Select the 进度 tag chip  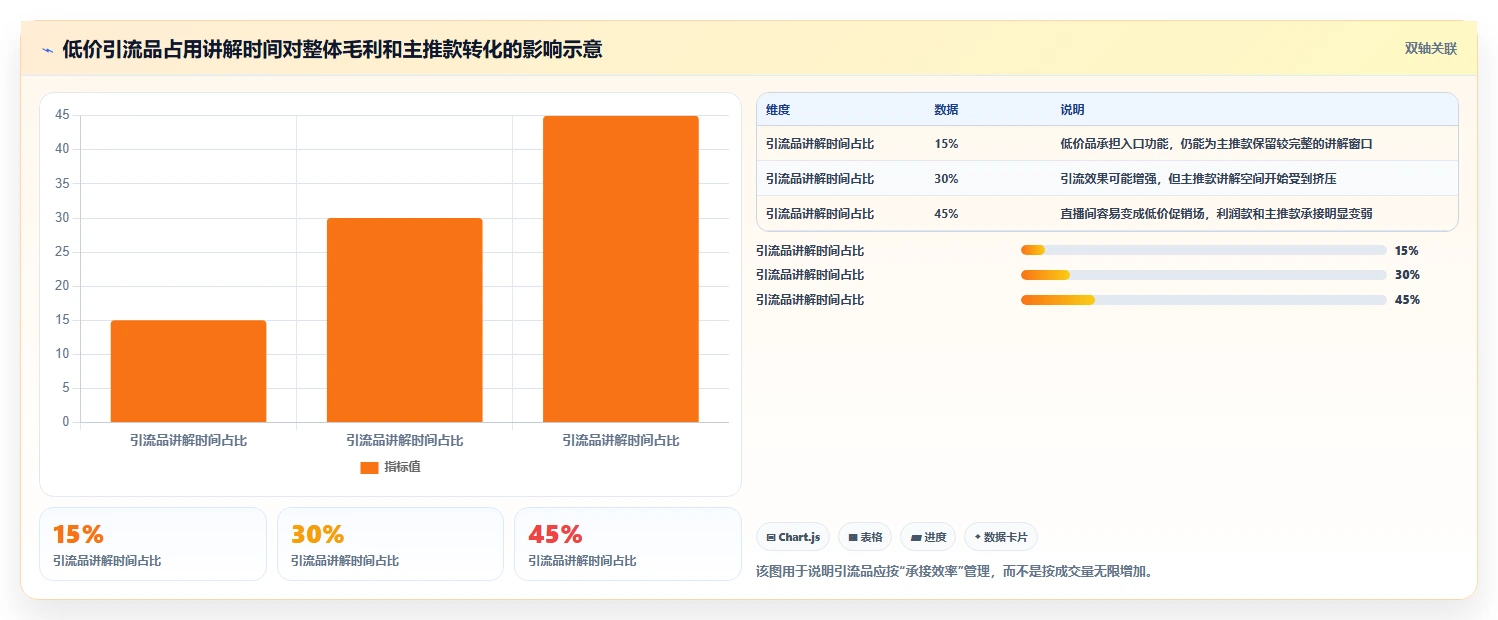coord(928,537)
